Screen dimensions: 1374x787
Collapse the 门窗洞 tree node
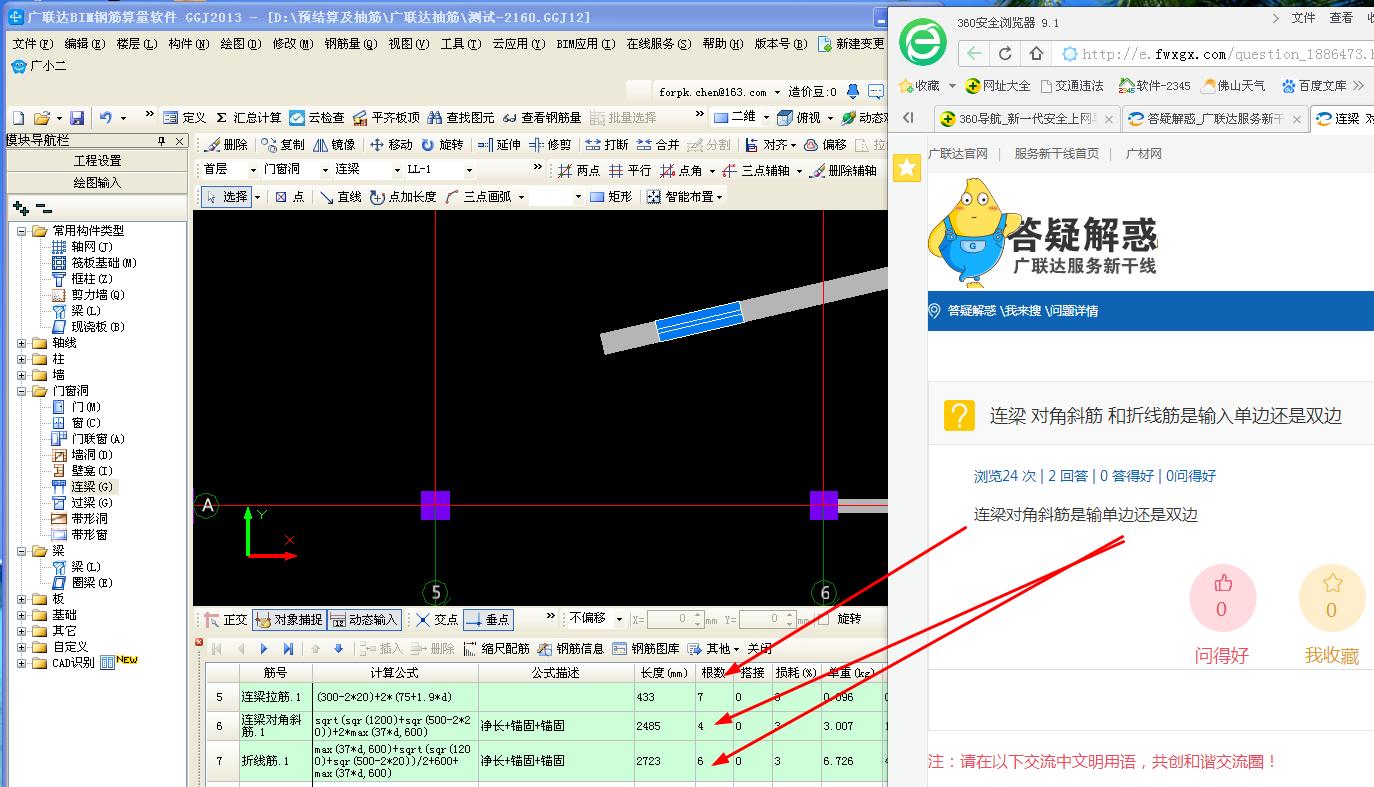pyautogui.click(x=22, y=391)
